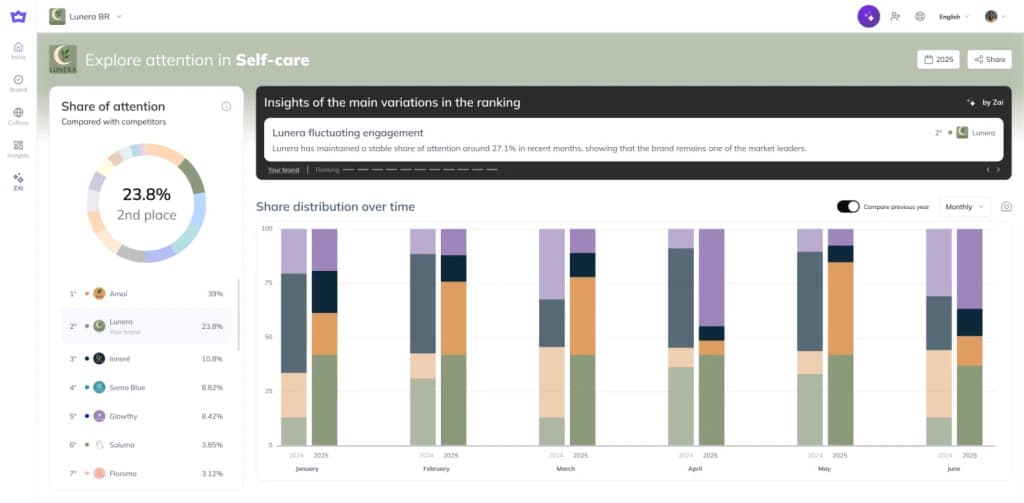Screen dimensions: 1024x503
Task: Click the camera screenshot icon
Action: [1006, 207]
